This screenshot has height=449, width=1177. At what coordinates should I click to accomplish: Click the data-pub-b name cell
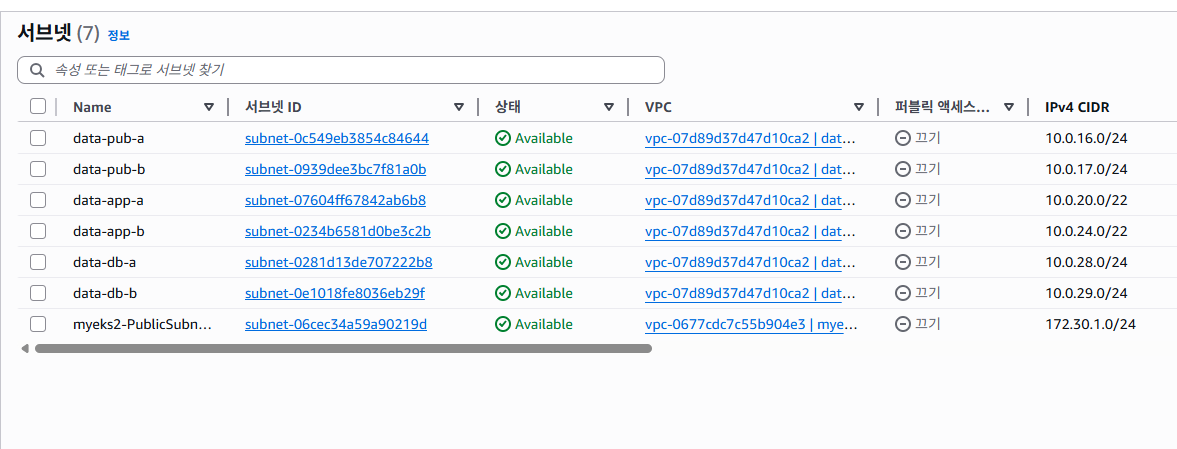pos(109,169)
